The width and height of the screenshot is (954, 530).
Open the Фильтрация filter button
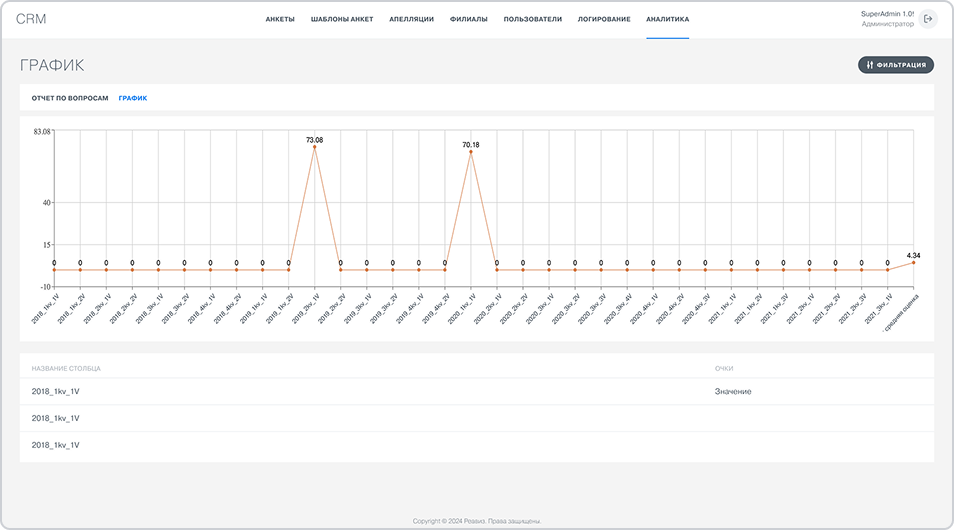pos(896,65)
